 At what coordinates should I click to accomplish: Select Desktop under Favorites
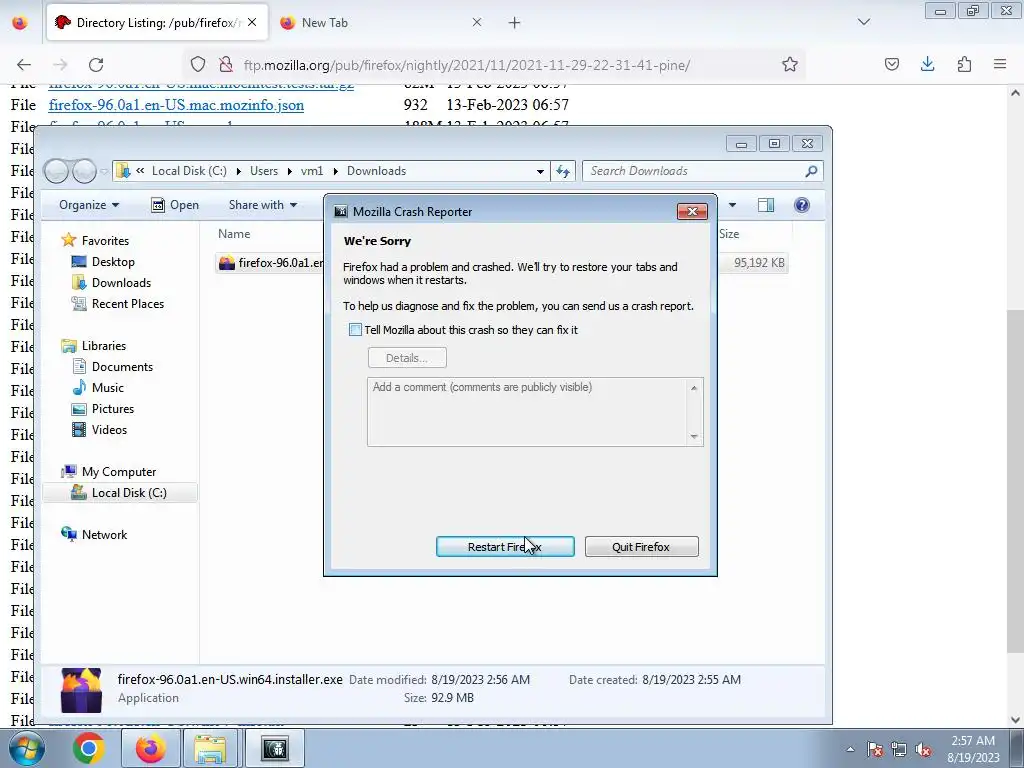pyautogui.click(x=112, y=262)
